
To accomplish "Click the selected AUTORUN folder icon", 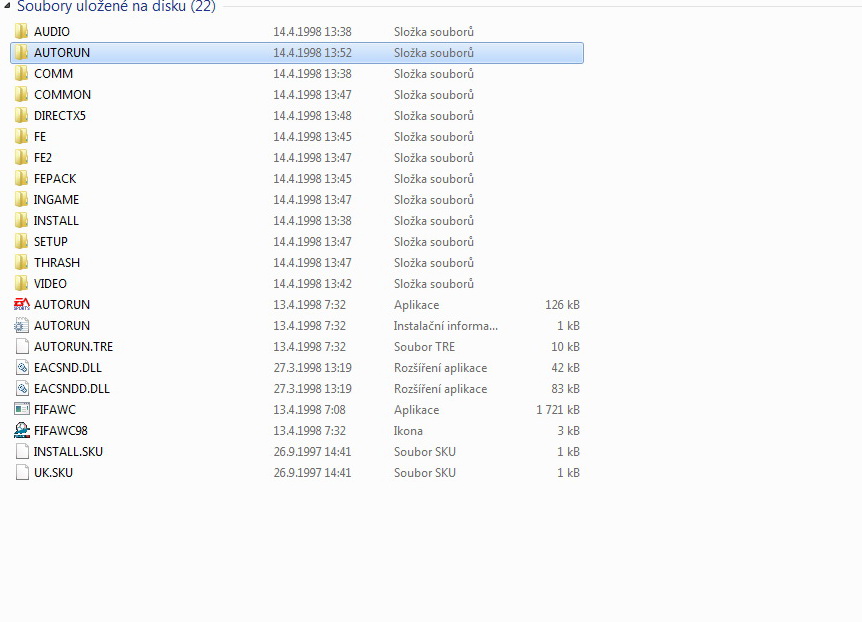I will (x=21, y=52).
